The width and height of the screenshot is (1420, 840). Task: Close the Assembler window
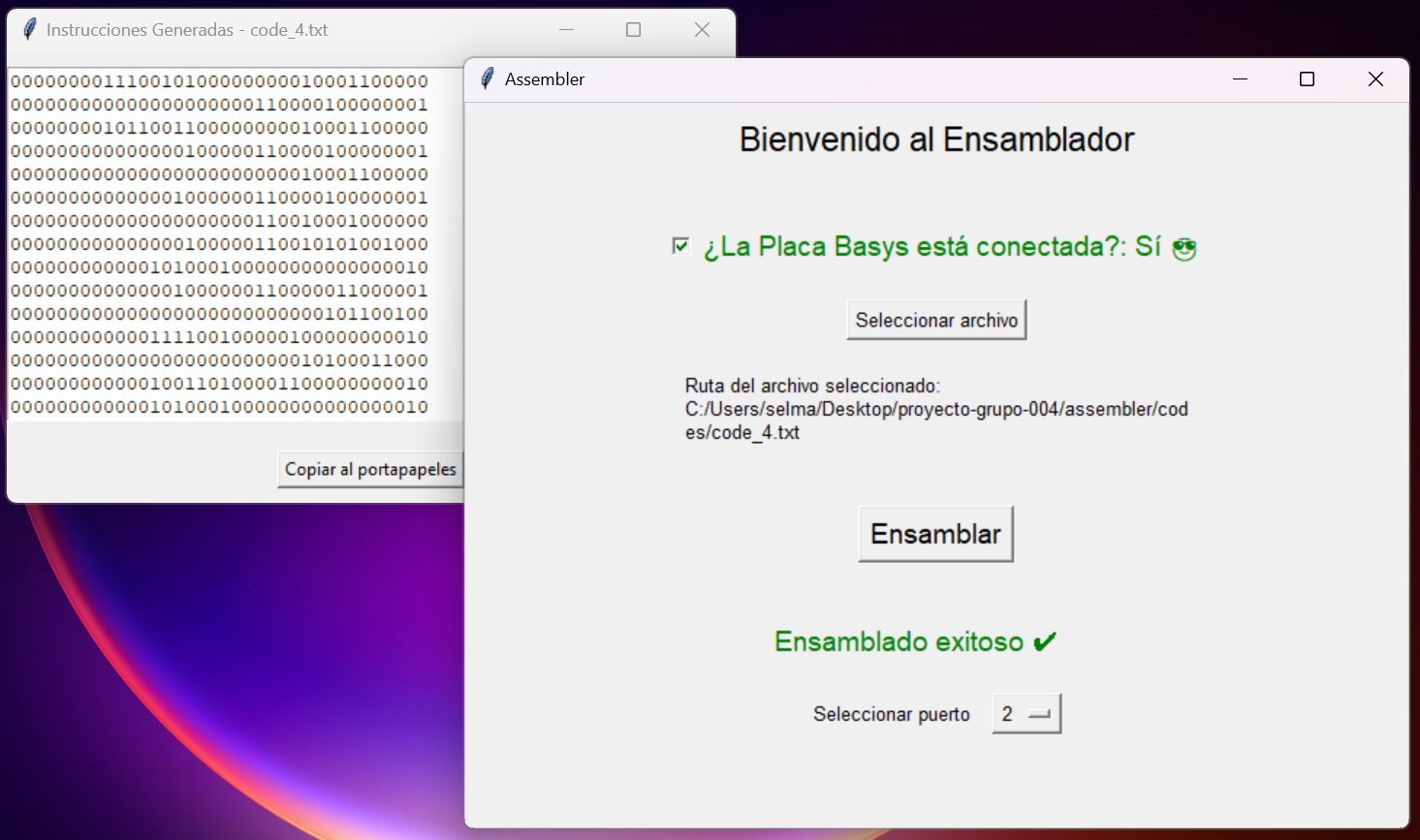(x=1375, y=78)
